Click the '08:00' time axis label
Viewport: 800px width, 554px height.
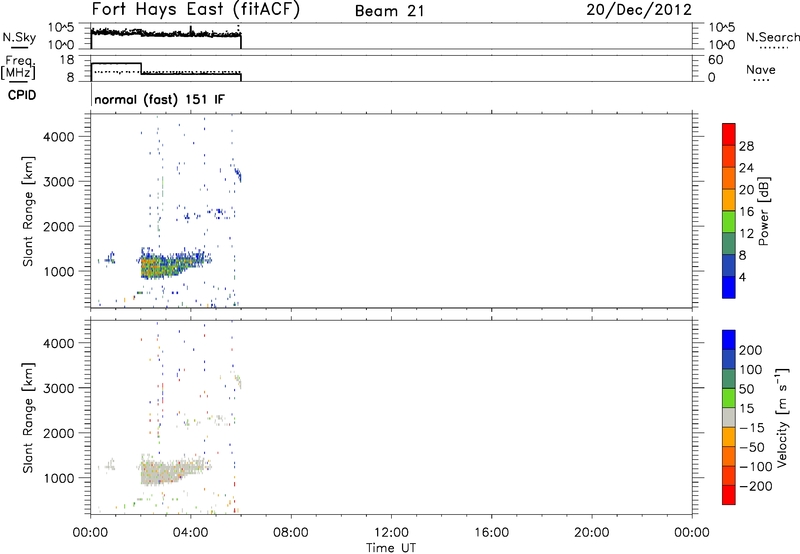(x=291, y=533)
